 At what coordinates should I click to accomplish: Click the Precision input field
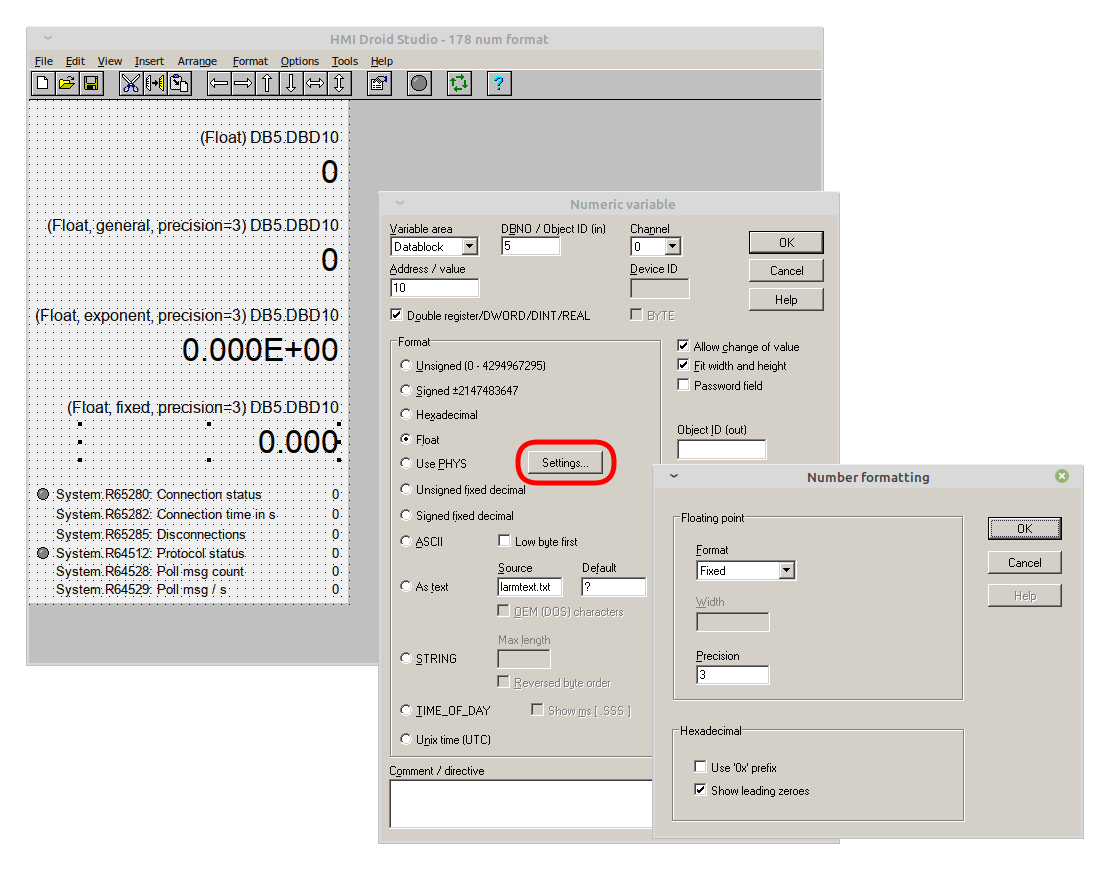(733, 674)
